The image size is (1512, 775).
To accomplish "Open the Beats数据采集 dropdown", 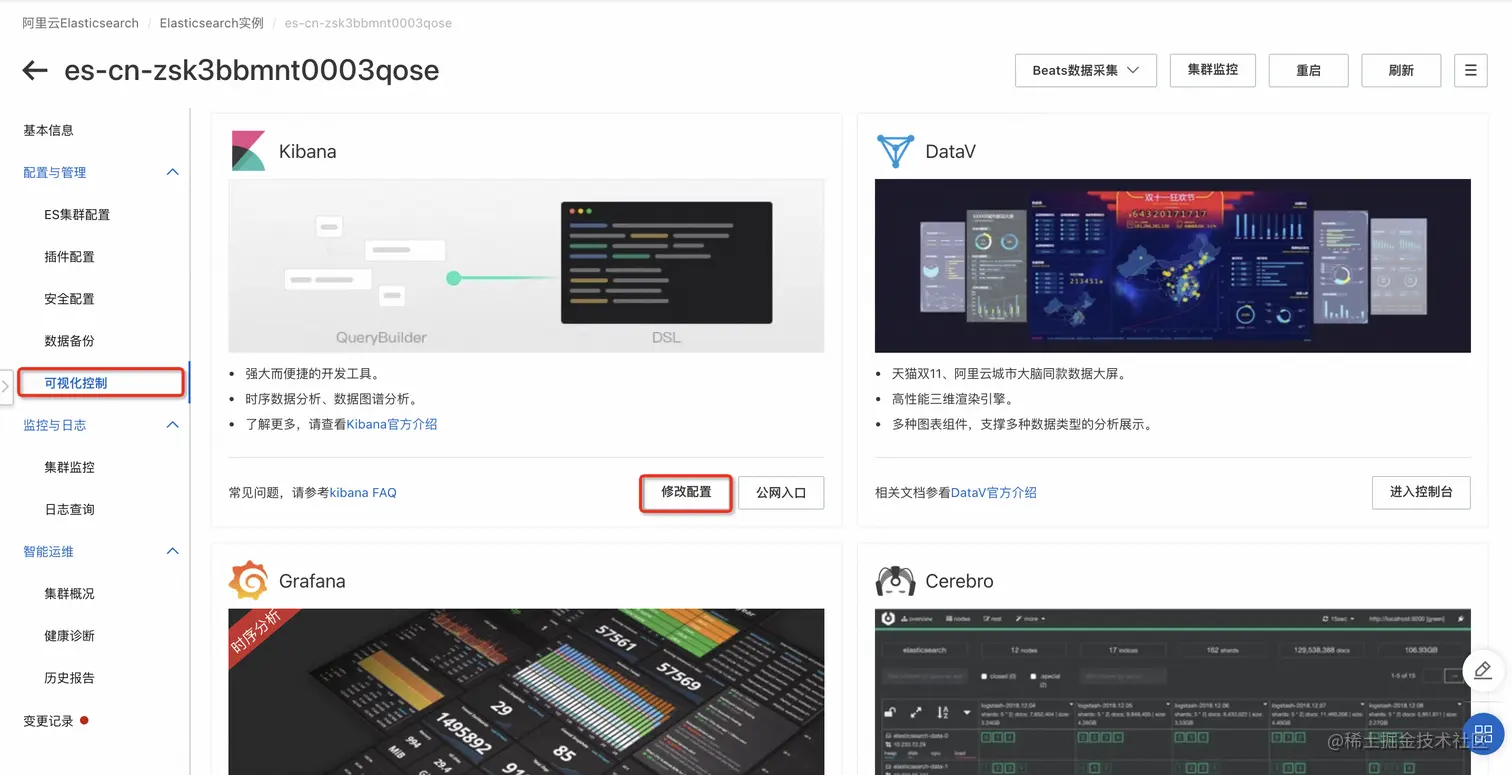I will pos(1086,71).
